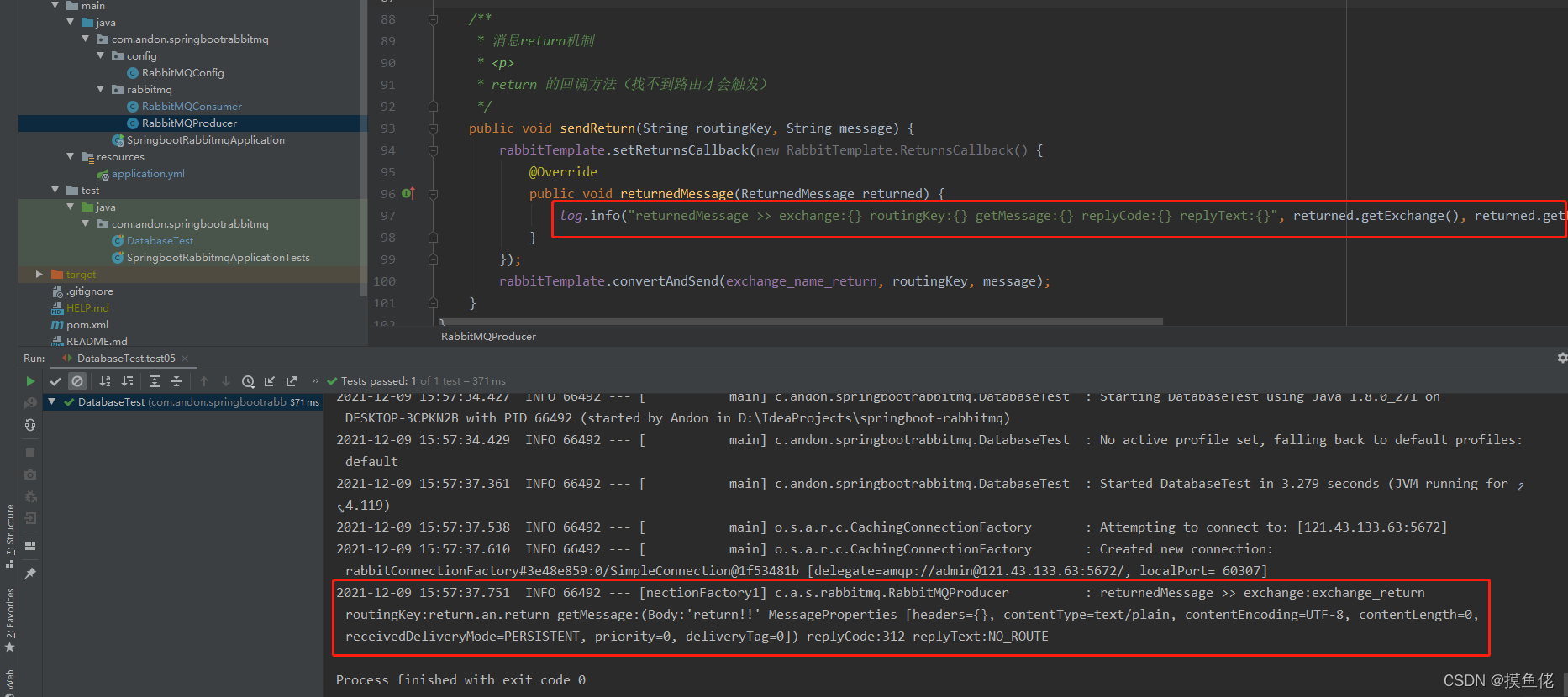1568x697 pixels.
Task: Collapse the rabbitmq package
Action: pos(101,90)
